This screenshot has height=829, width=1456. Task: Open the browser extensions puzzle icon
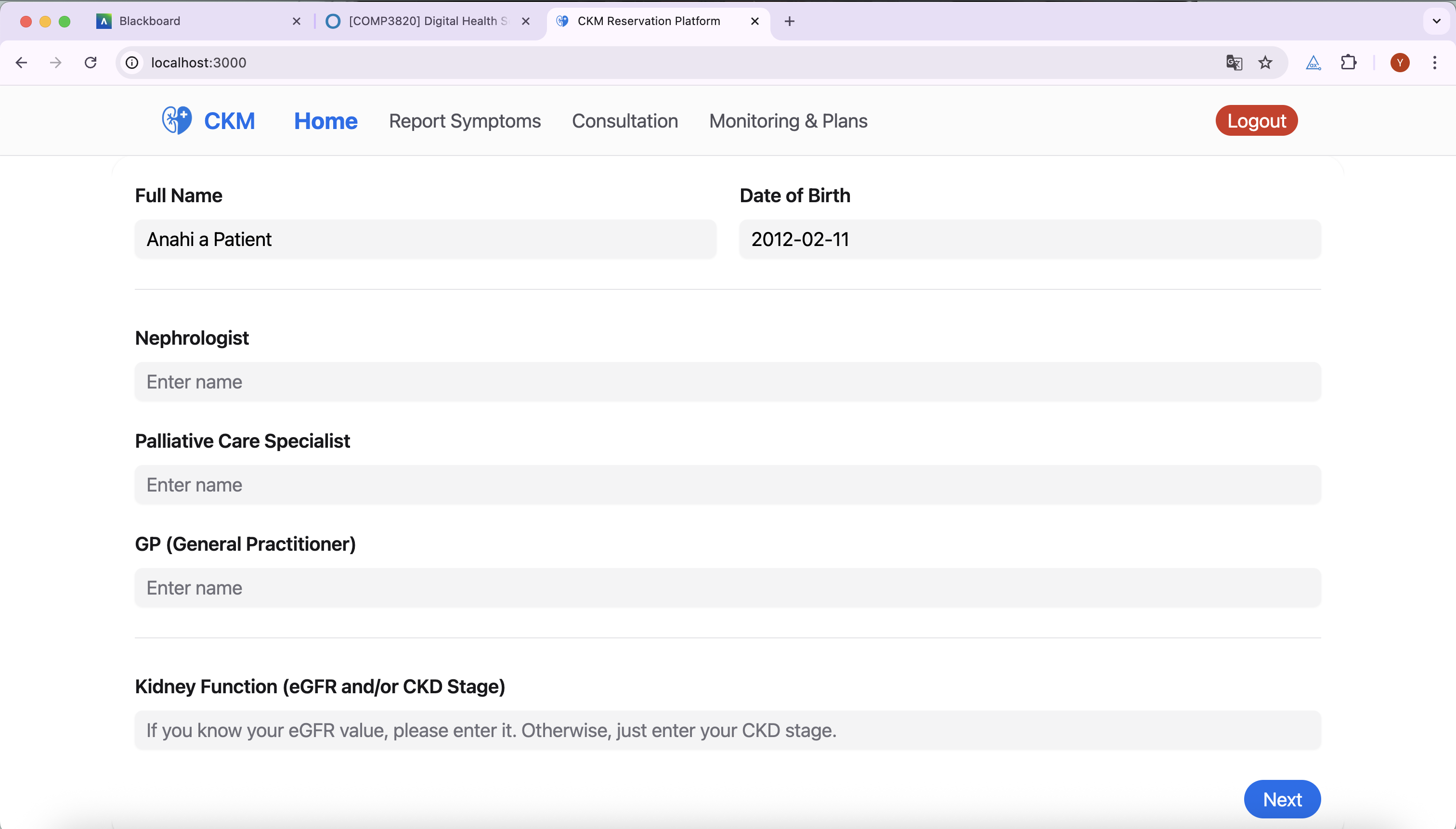1348,63
